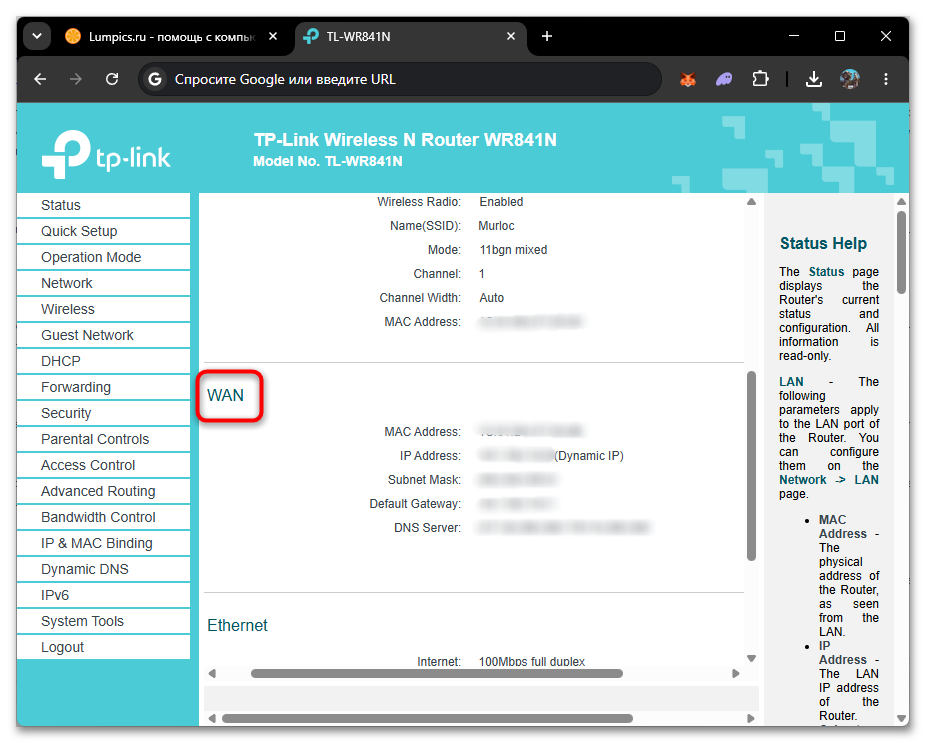This screenshot has width=926, height=743.
Task: Close the TL-WR841N tab
Action: (x=511, y=37)
